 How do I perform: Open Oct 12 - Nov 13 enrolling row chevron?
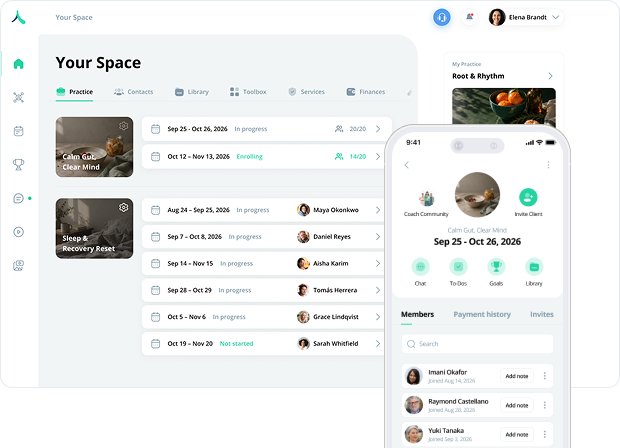[378, 157]
